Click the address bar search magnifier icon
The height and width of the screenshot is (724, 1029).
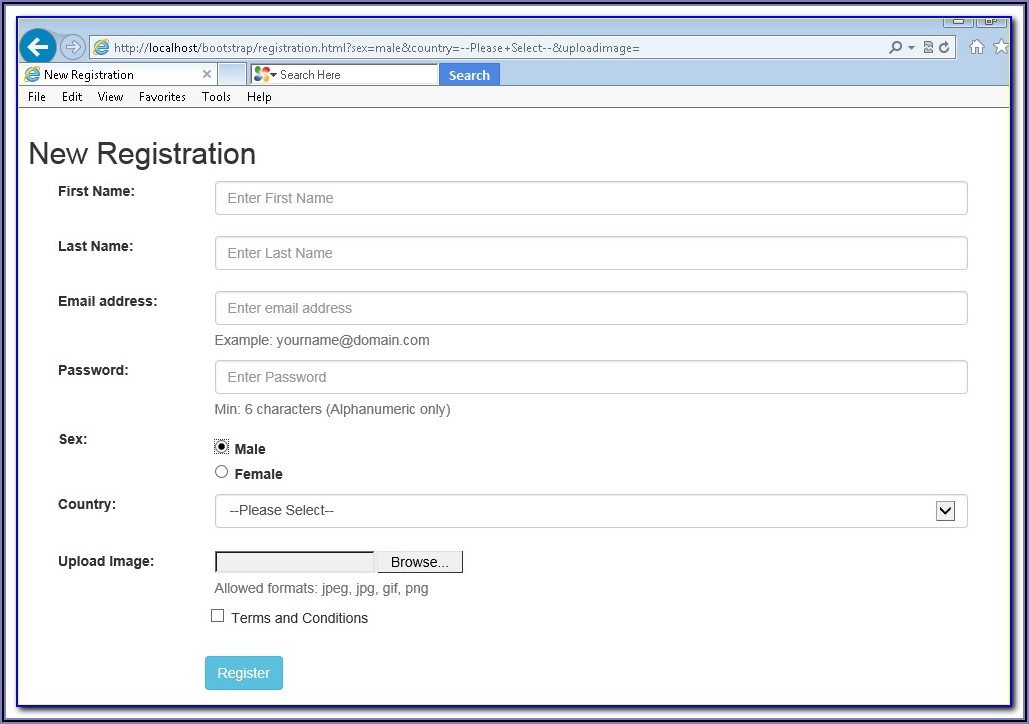tap(895, 47)
